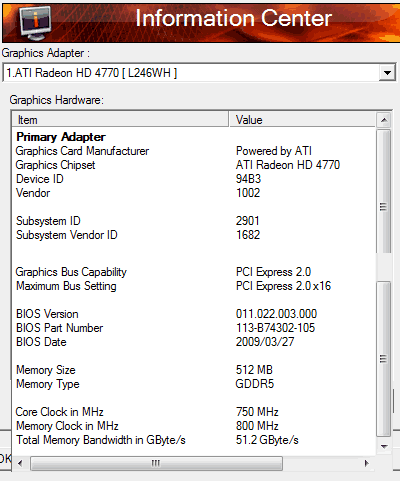Click the 2009/03/27 date value
The image size is (400, 481).
[265, 342]
